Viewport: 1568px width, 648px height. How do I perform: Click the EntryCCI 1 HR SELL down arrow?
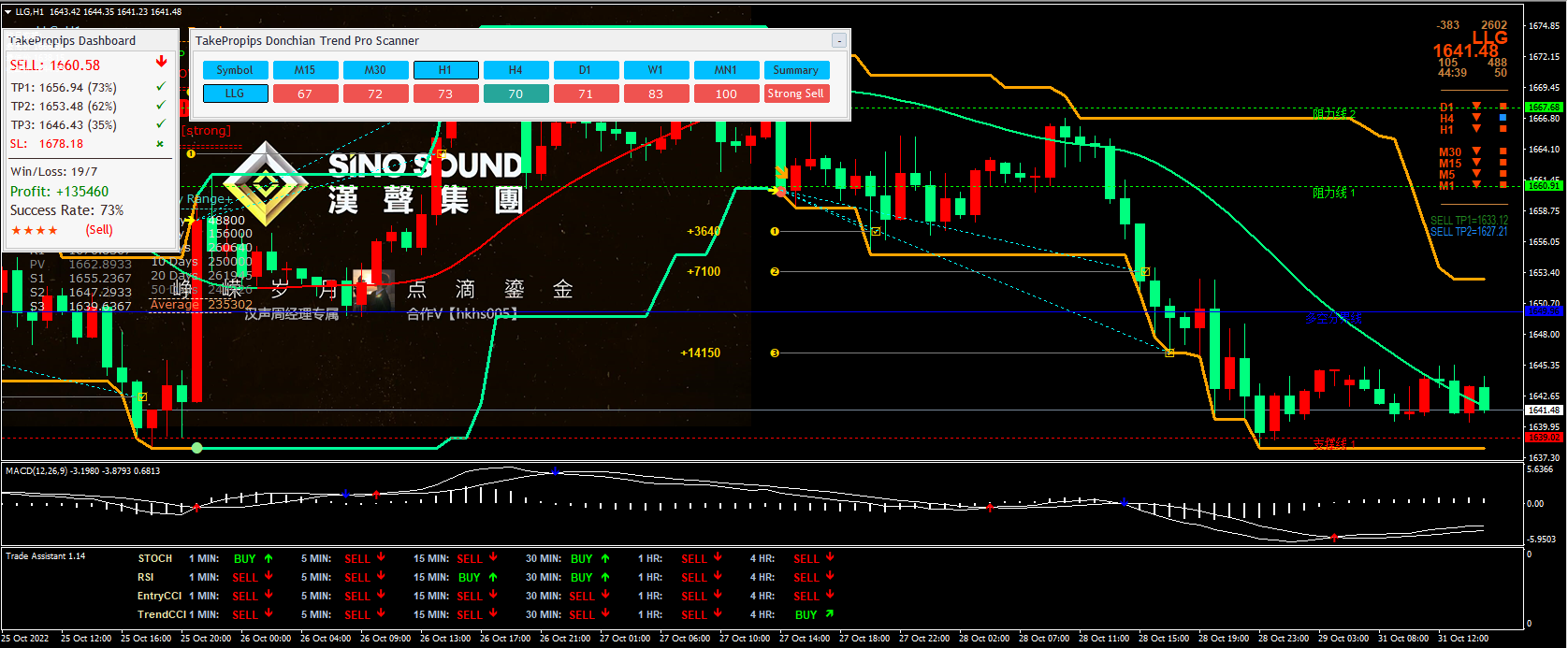[x=718, y=595]
